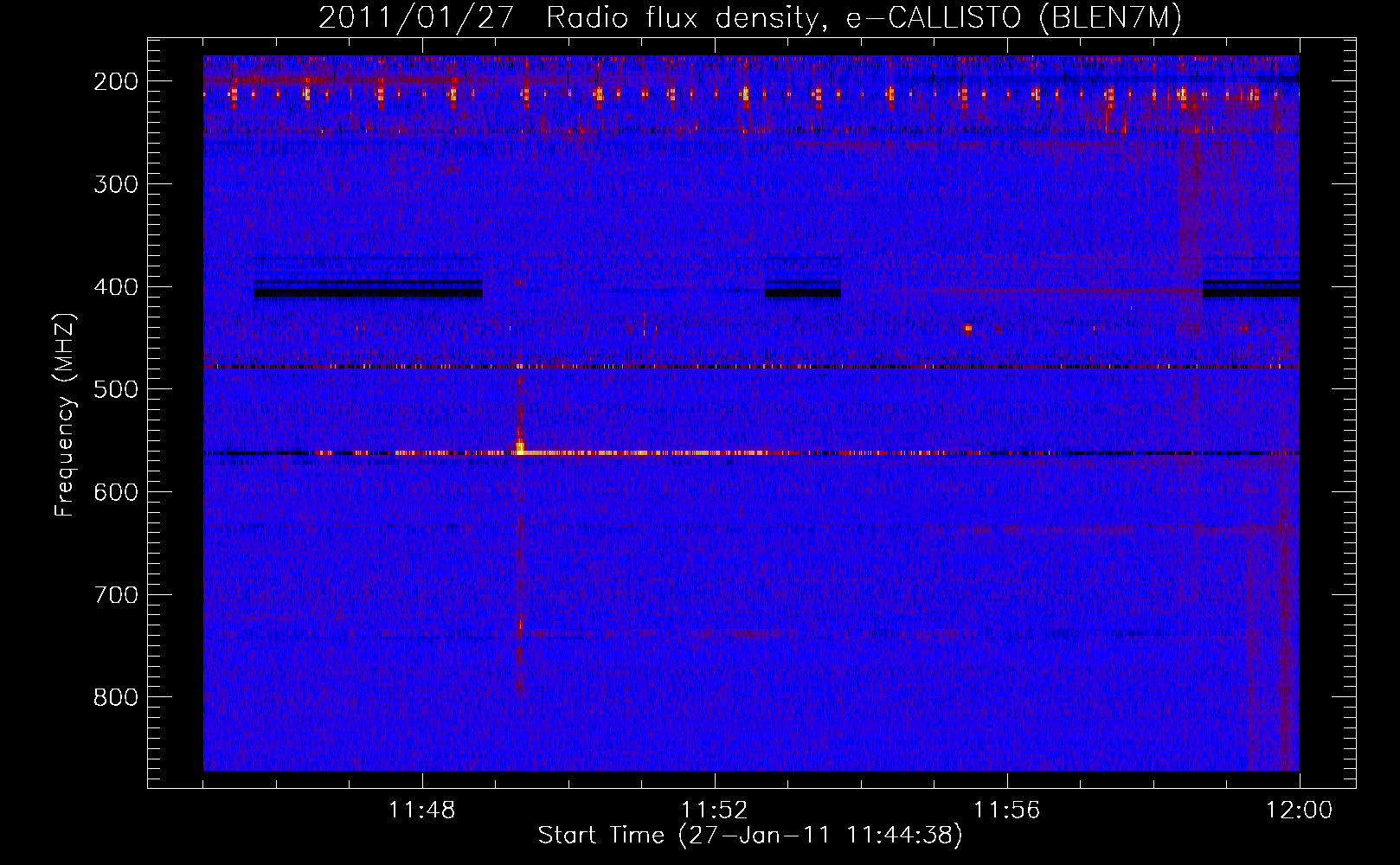The height and width of the screenshot is (865, 1400).
Task: Click the 11:48 time tick label
Action: pyautogui.click(x=422, y=811)
